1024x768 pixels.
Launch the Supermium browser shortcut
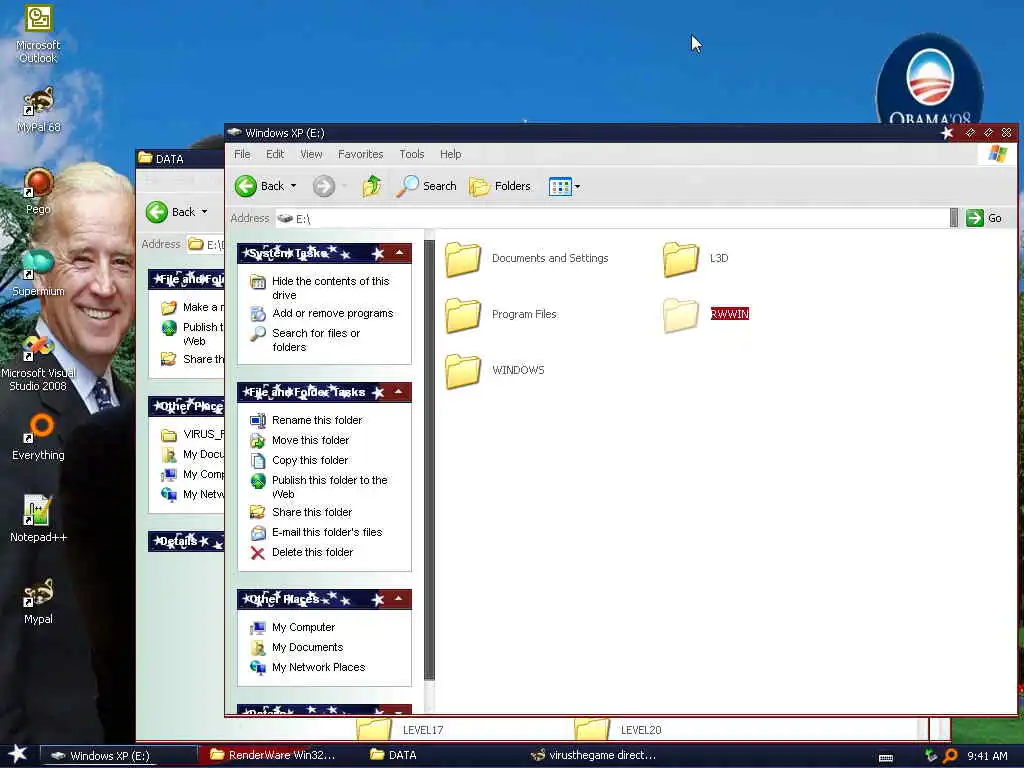coord(38,273)
